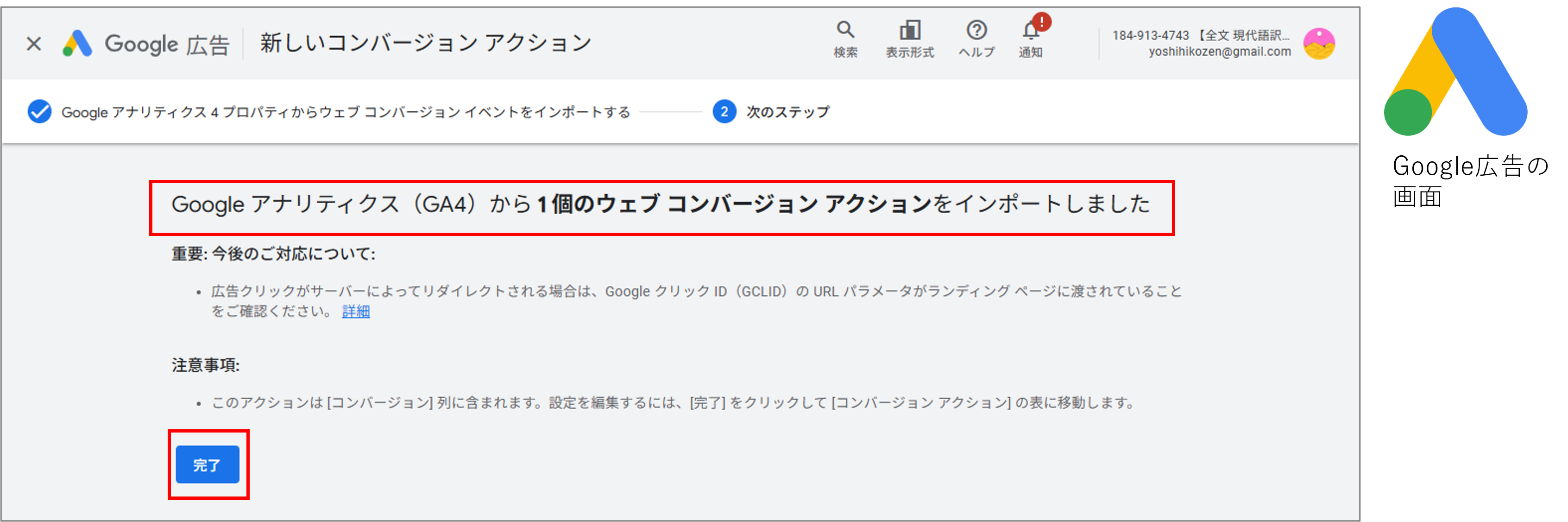1568x522 pixels.
Task: Select the completed GA4 import step checkmark
Action: click(x=39, y=111)
